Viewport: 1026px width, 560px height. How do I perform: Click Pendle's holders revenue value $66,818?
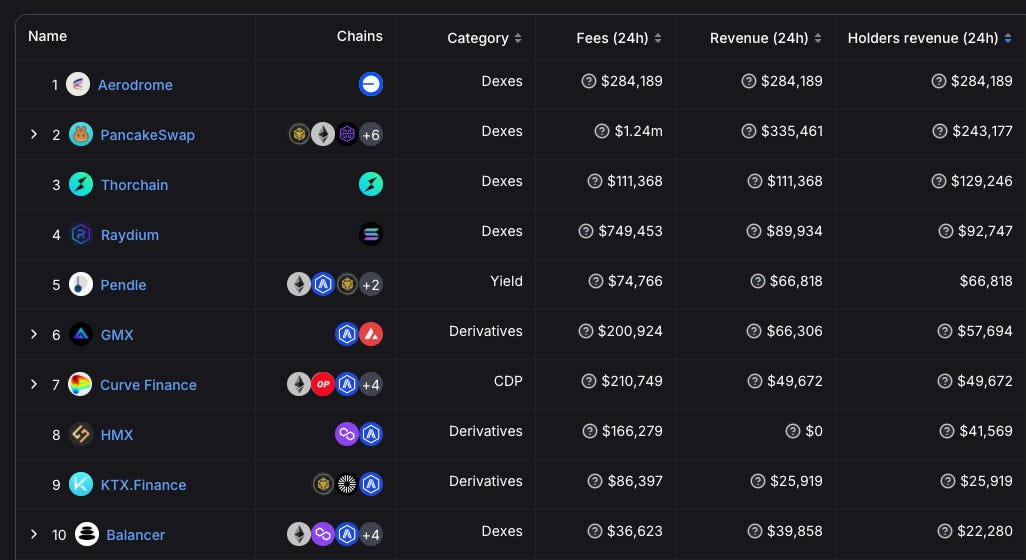[x=986, y=281]
